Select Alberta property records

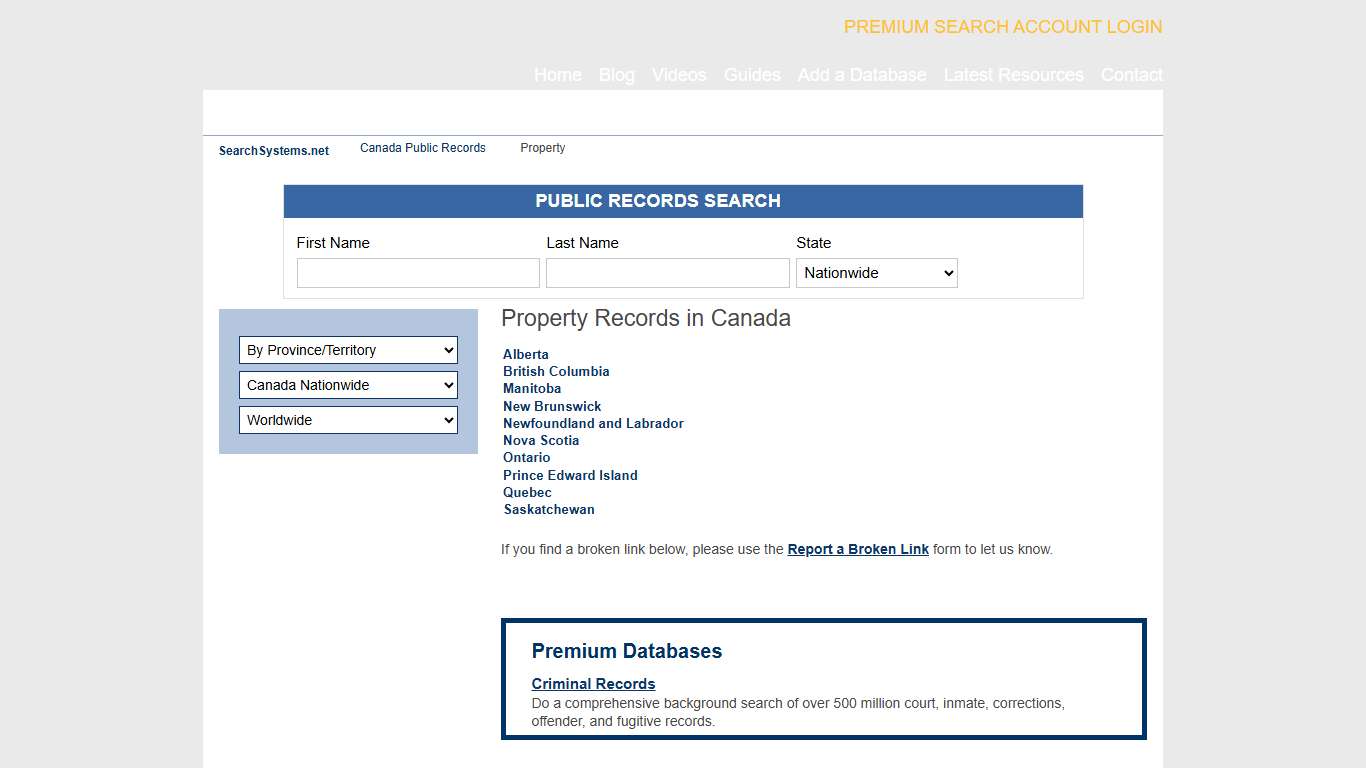pyautogui.click(x=525, y=354)
